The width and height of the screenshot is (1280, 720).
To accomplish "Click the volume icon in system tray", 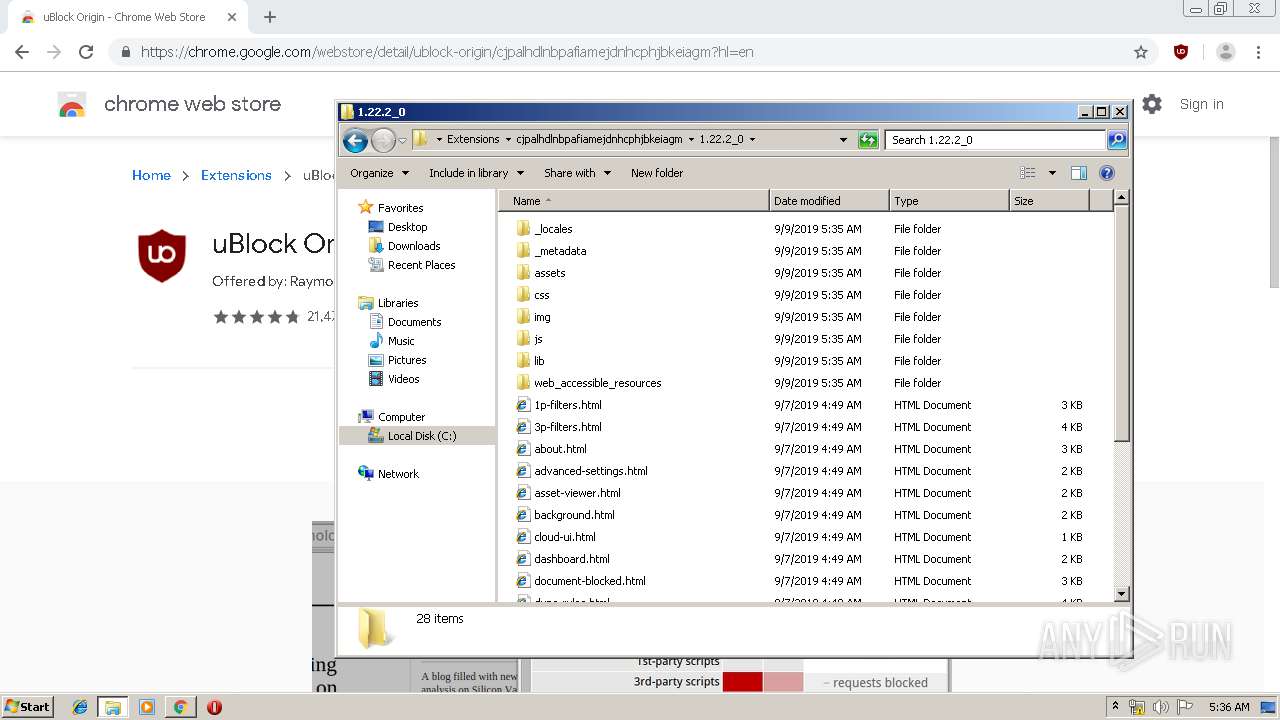I will (x=1161, y=707).
